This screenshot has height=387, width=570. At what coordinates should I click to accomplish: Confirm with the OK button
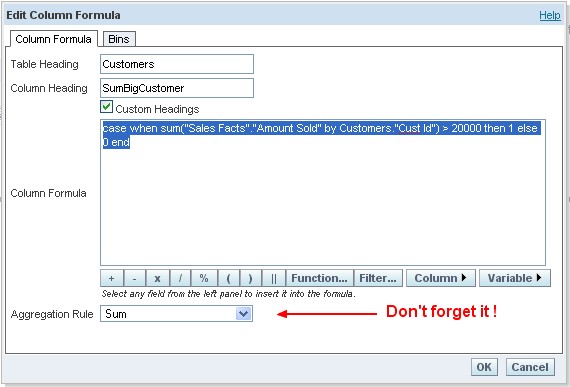click(484, 367)
